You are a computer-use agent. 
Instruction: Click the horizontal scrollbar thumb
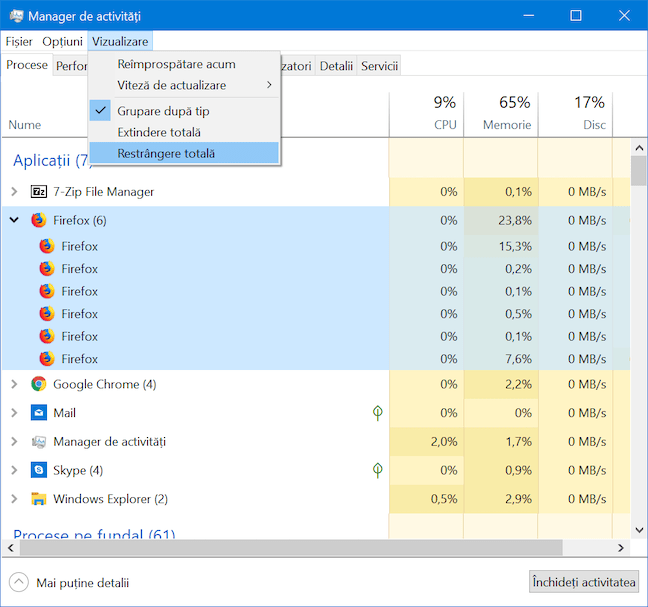tap(291, 548)
